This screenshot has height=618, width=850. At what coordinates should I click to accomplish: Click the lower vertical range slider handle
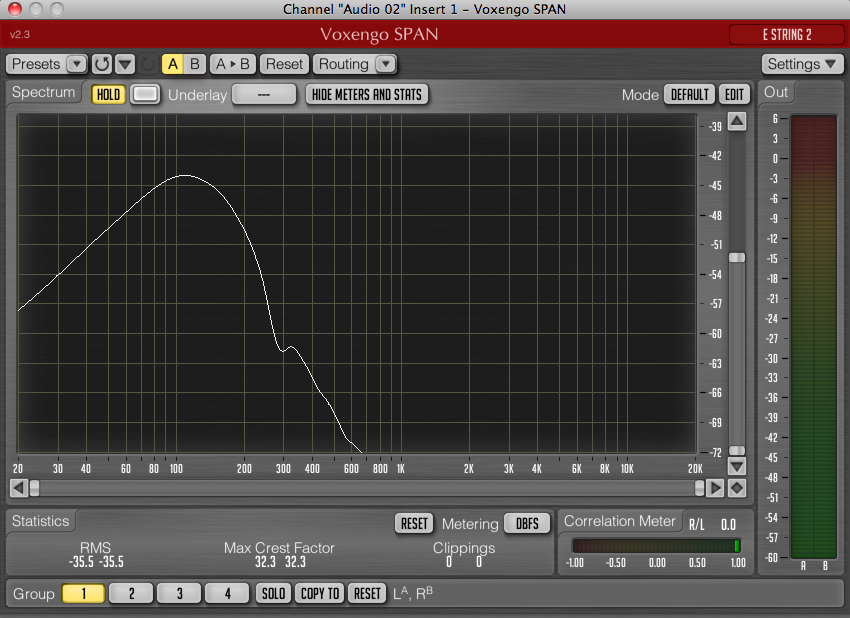[737, 450]
